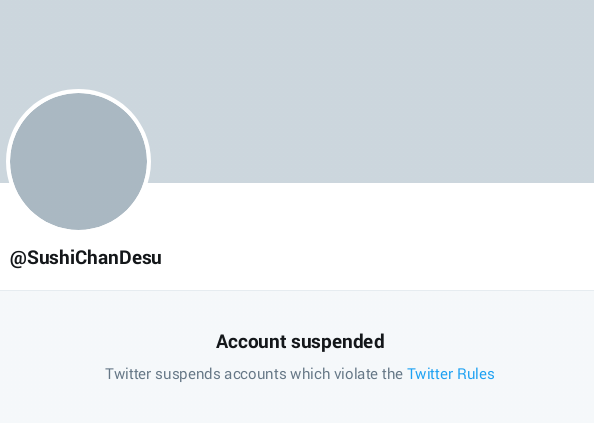Click the word 'Account' in bold heading
The height and width of the screenshot is (424, 594).
click(251, 342)
